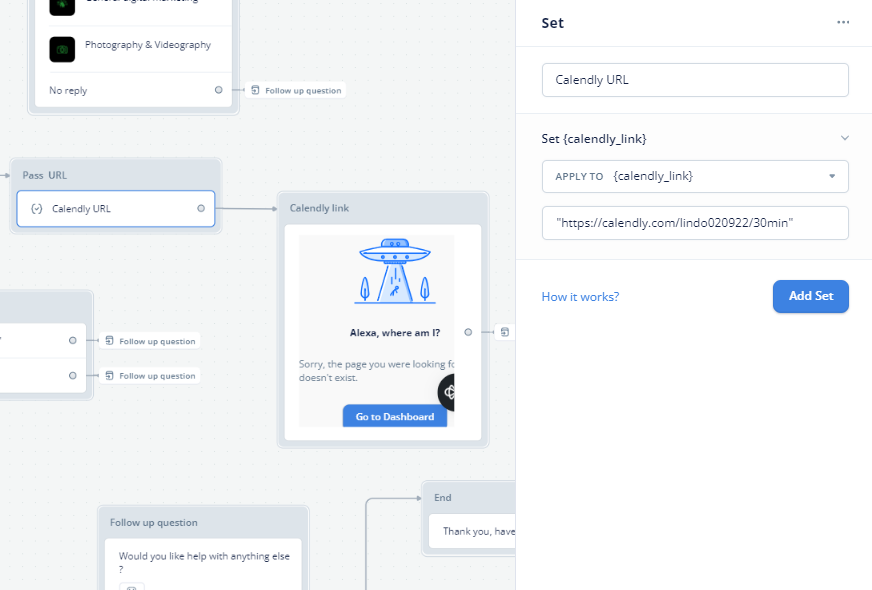The image size is (872, 590).
Task: Click the No reply output connector dot
Action: click(x=219, y=90)
